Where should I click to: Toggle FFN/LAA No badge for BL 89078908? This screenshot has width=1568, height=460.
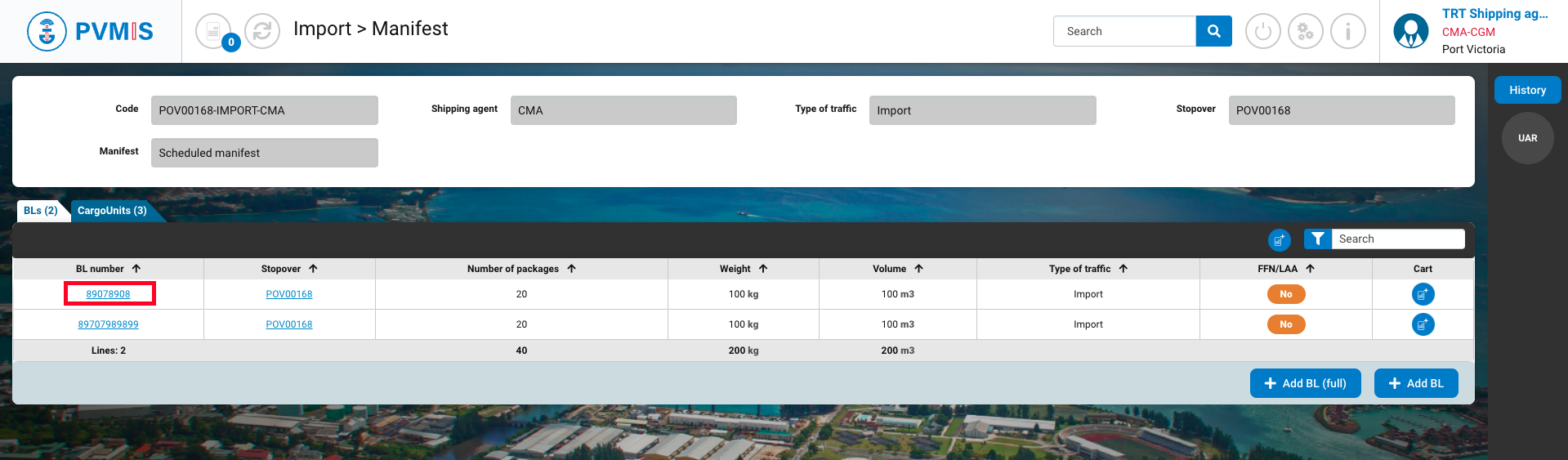pyautogui.click(x=1285, y=294)
